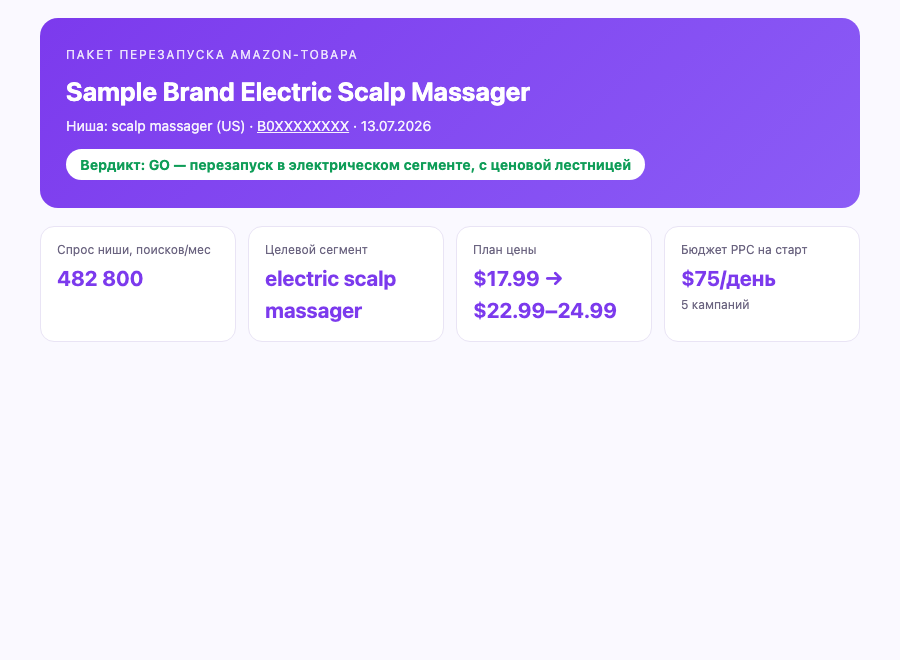Click the label План цены
Viewport: 900px width, 660px height.
(505, 250)
